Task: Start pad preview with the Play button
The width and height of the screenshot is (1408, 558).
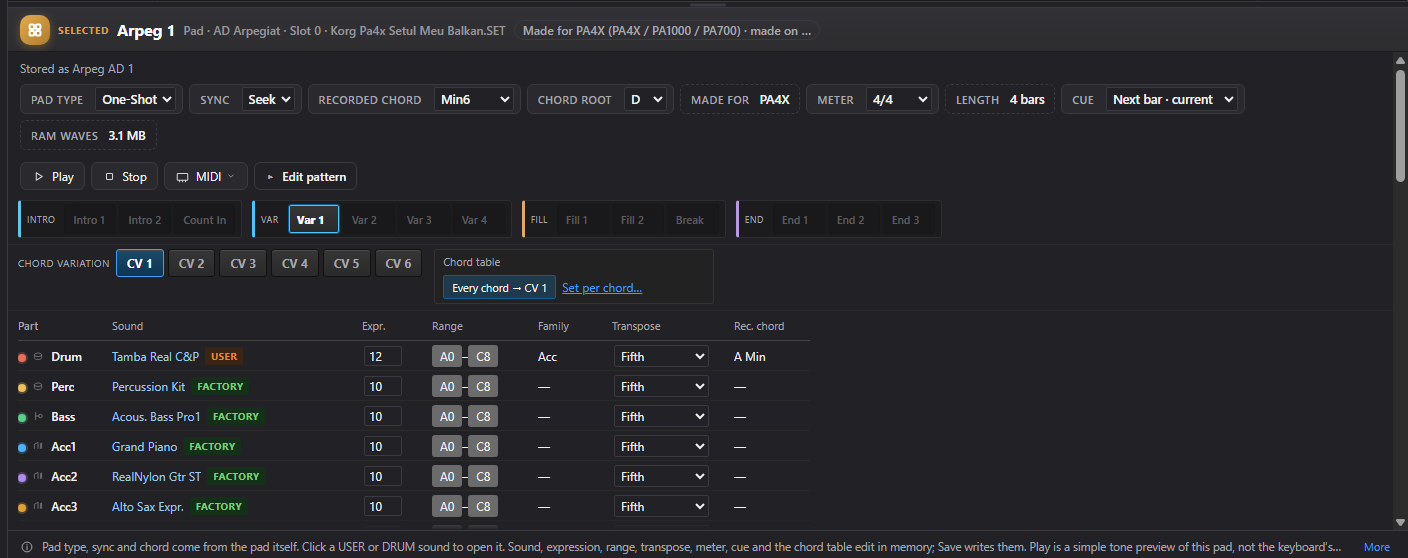Action: point(53,177)
